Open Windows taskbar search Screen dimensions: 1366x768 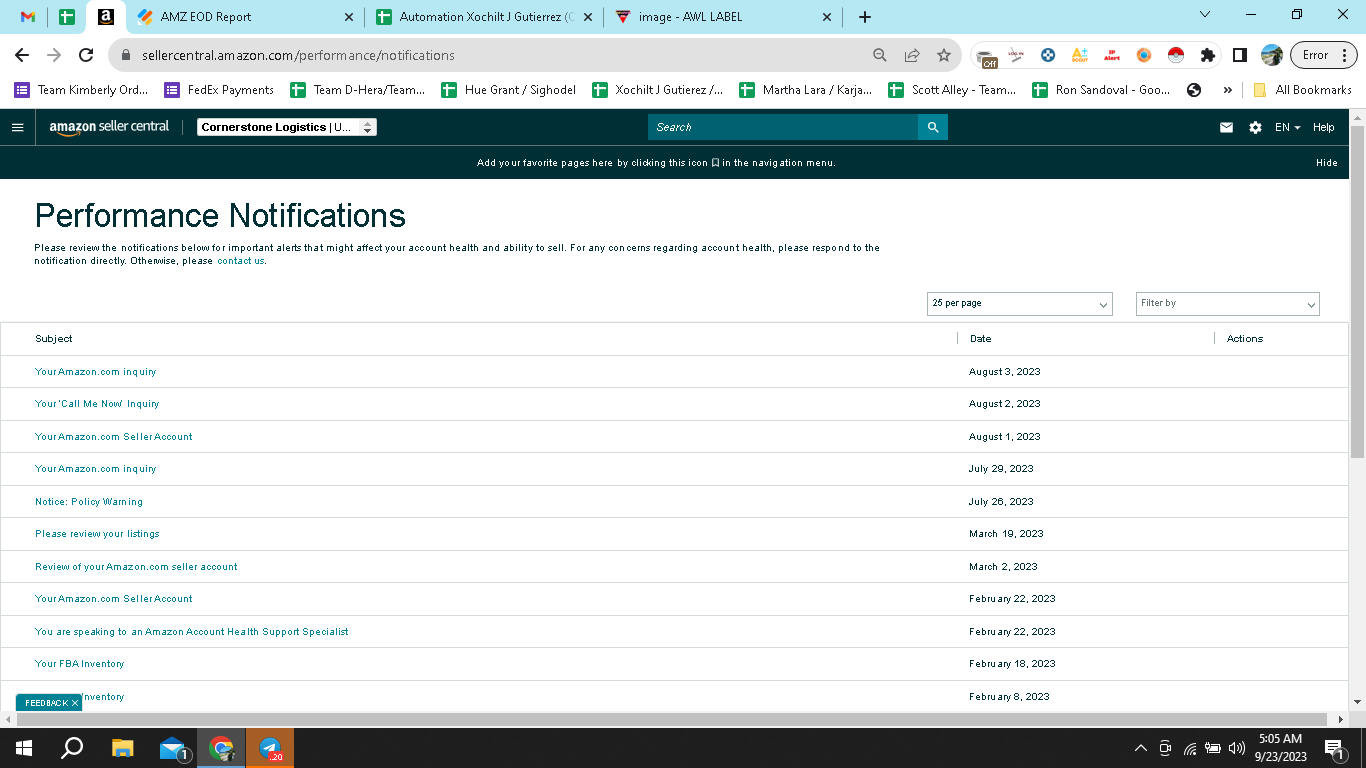point(72,748)
